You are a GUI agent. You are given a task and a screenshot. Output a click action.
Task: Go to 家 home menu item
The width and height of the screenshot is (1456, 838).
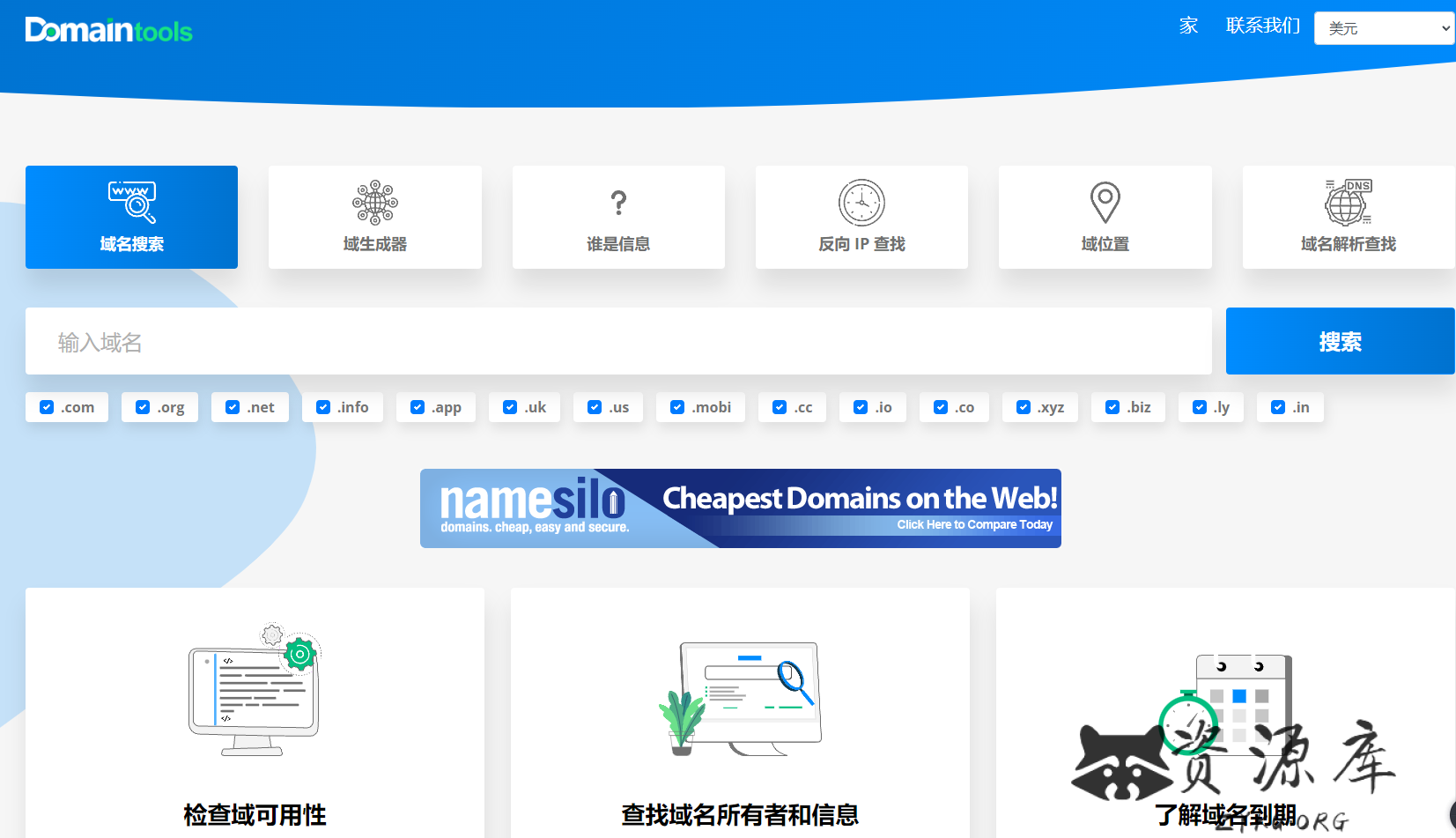[x=1189, y=26]
